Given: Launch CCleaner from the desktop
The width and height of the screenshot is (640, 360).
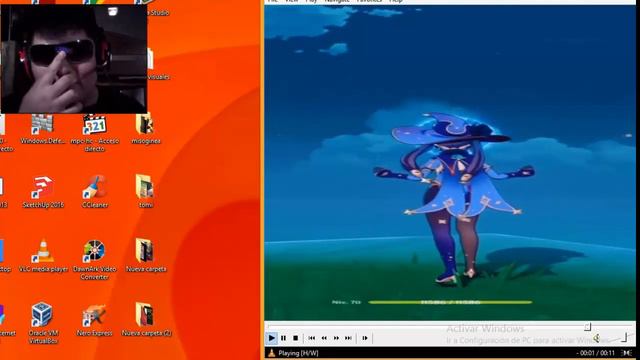Looking at the screenshot, I should click(95, 193).
